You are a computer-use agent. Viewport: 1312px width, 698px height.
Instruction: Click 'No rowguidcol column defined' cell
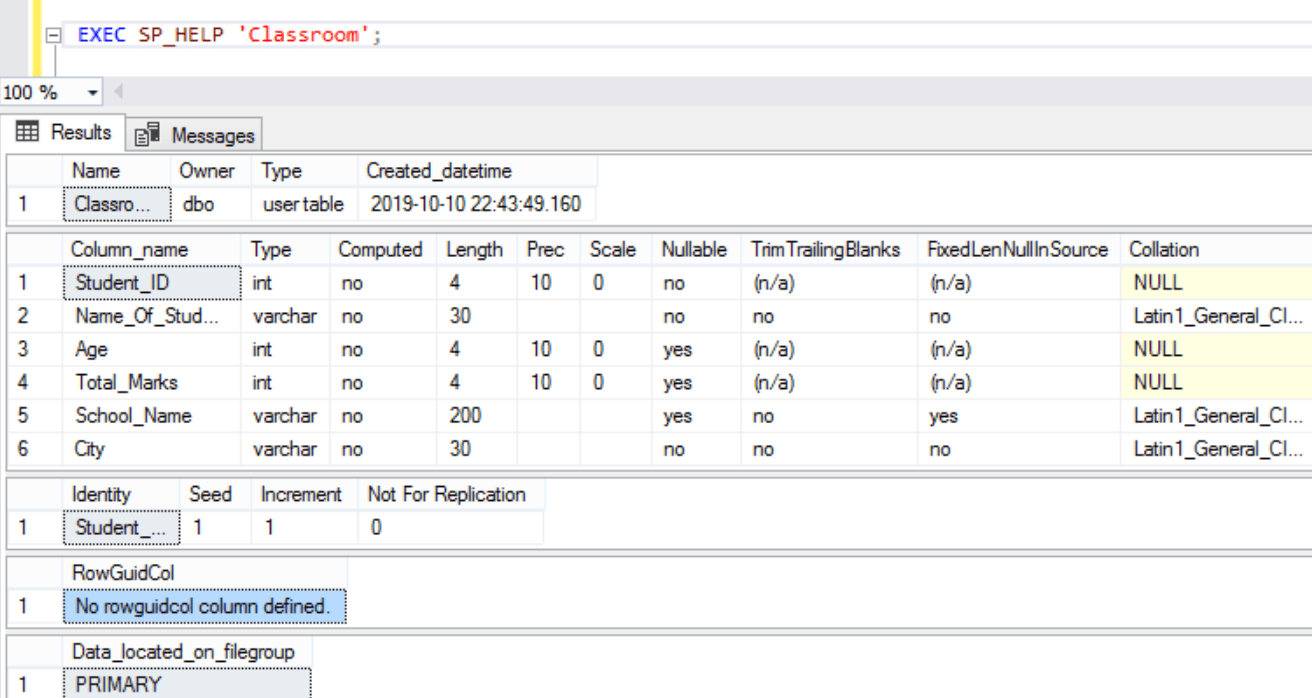coord(200,606)
